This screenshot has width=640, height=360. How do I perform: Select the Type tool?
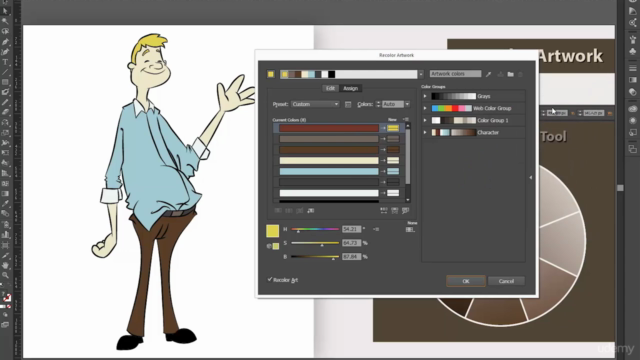click(5, 62)
